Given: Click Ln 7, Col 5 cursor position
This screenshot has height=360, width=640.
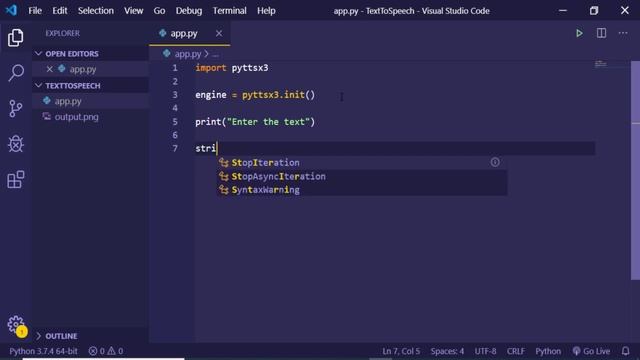Looking at the screenshot, I should coord(401,351).
